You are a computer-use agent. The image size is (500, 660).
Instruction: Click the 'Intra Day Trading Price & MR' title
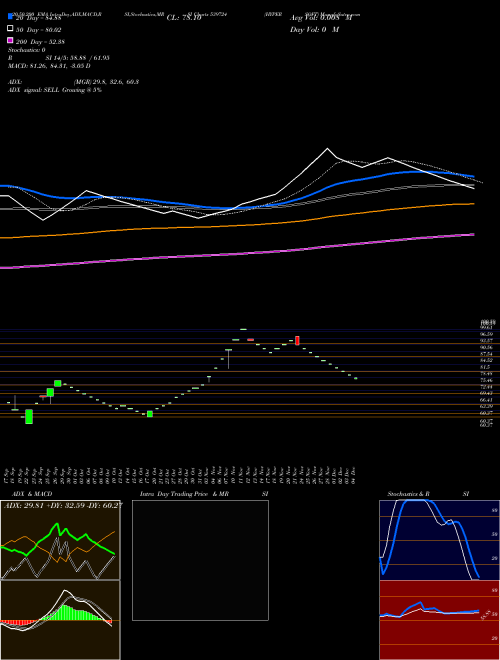coord(184,494)
